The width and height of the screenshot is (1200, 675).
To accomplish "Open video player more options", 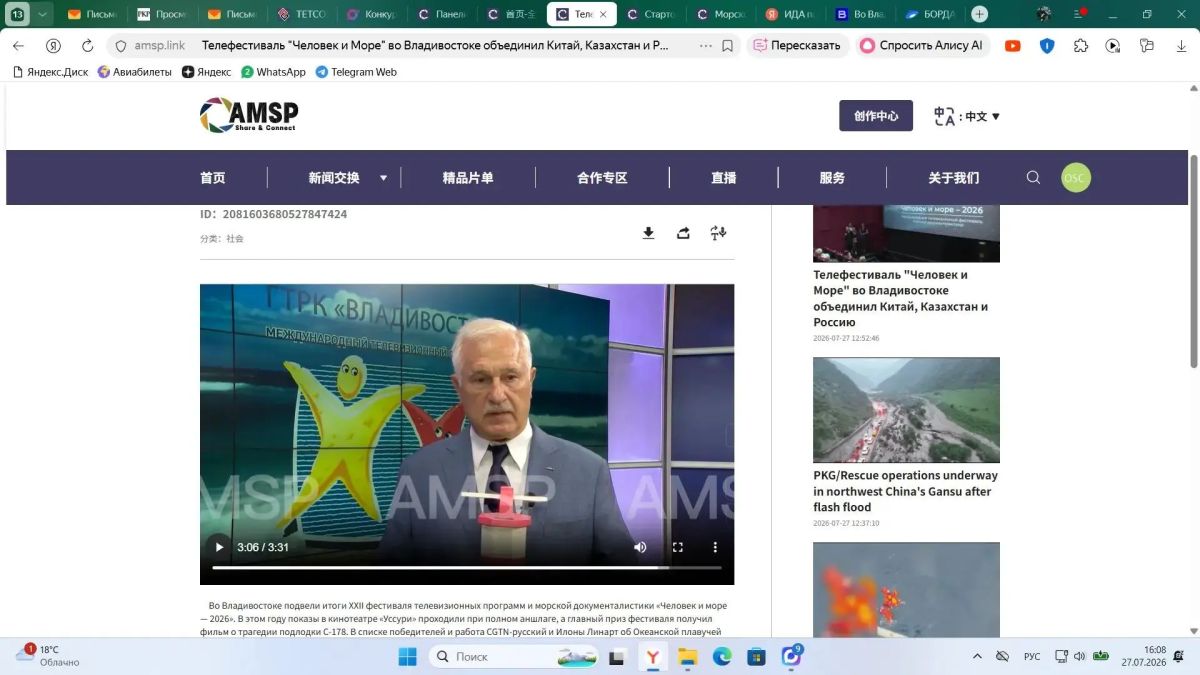I will pos(714,547).
